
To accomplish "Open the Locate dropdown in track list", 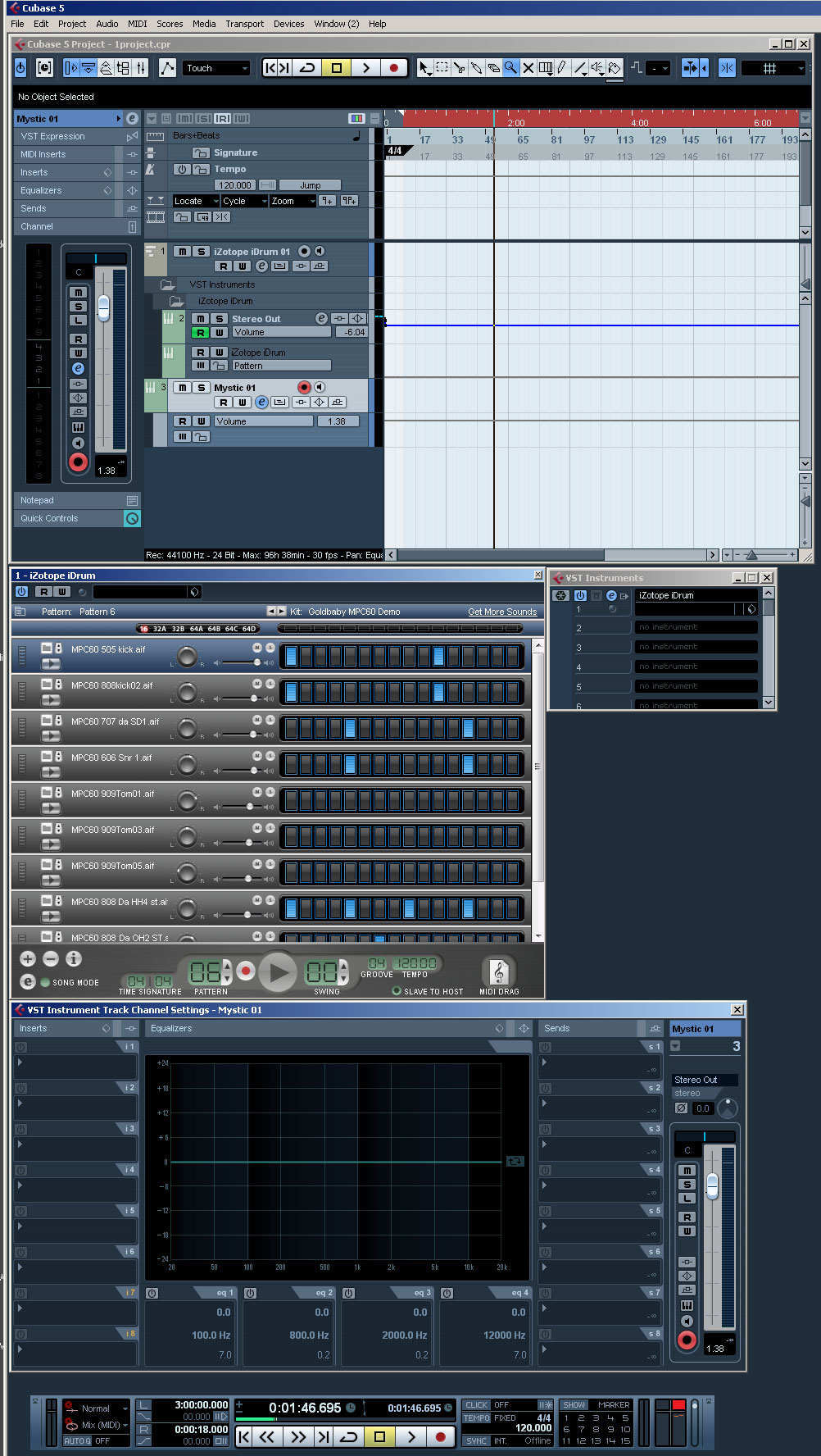I will click(x=196, y=201).
